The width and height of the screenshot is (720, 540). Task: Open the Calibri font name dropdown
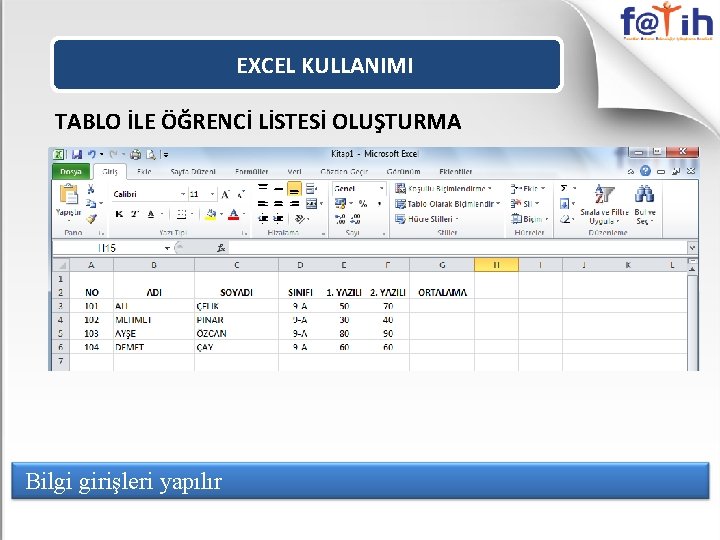point(183,194)
